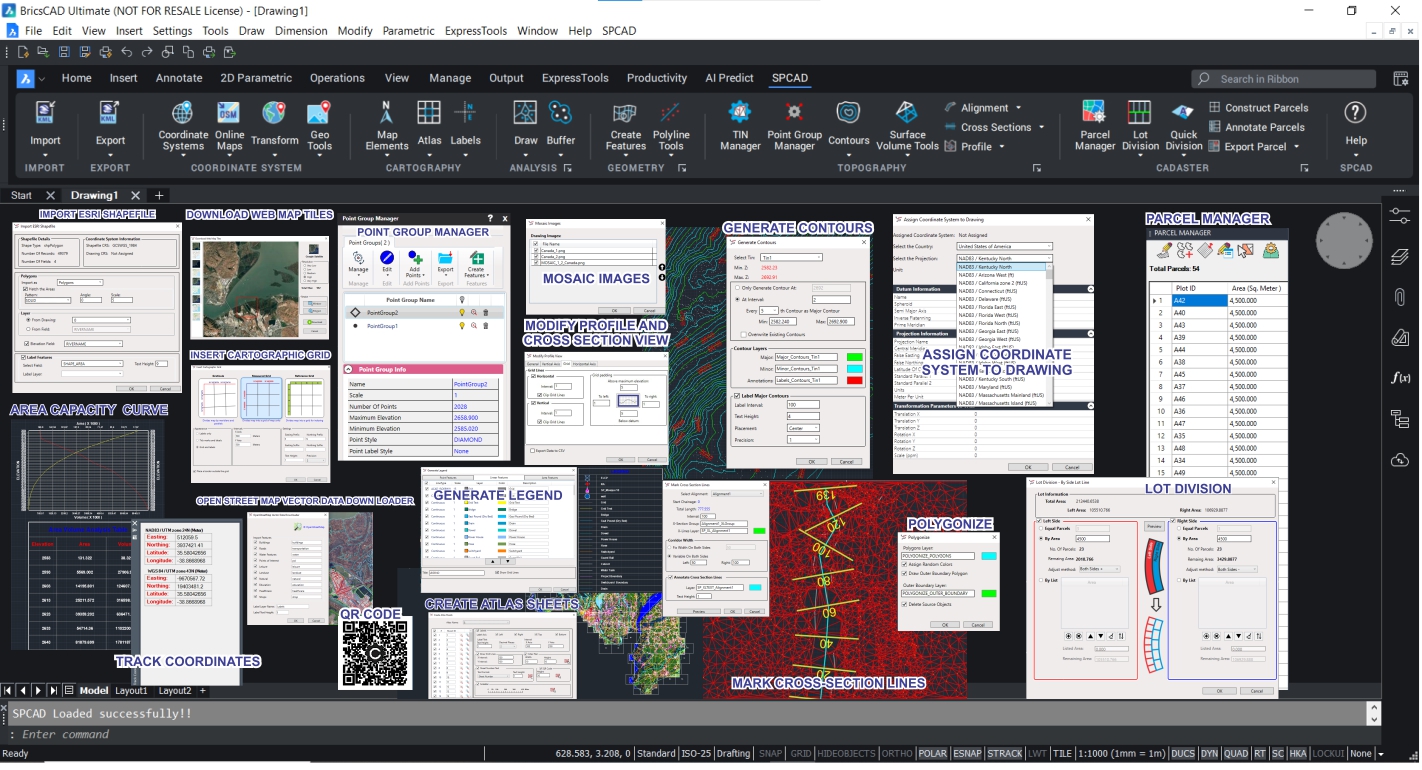Open the Export Parcel dropdown

tap(1262, 147)
